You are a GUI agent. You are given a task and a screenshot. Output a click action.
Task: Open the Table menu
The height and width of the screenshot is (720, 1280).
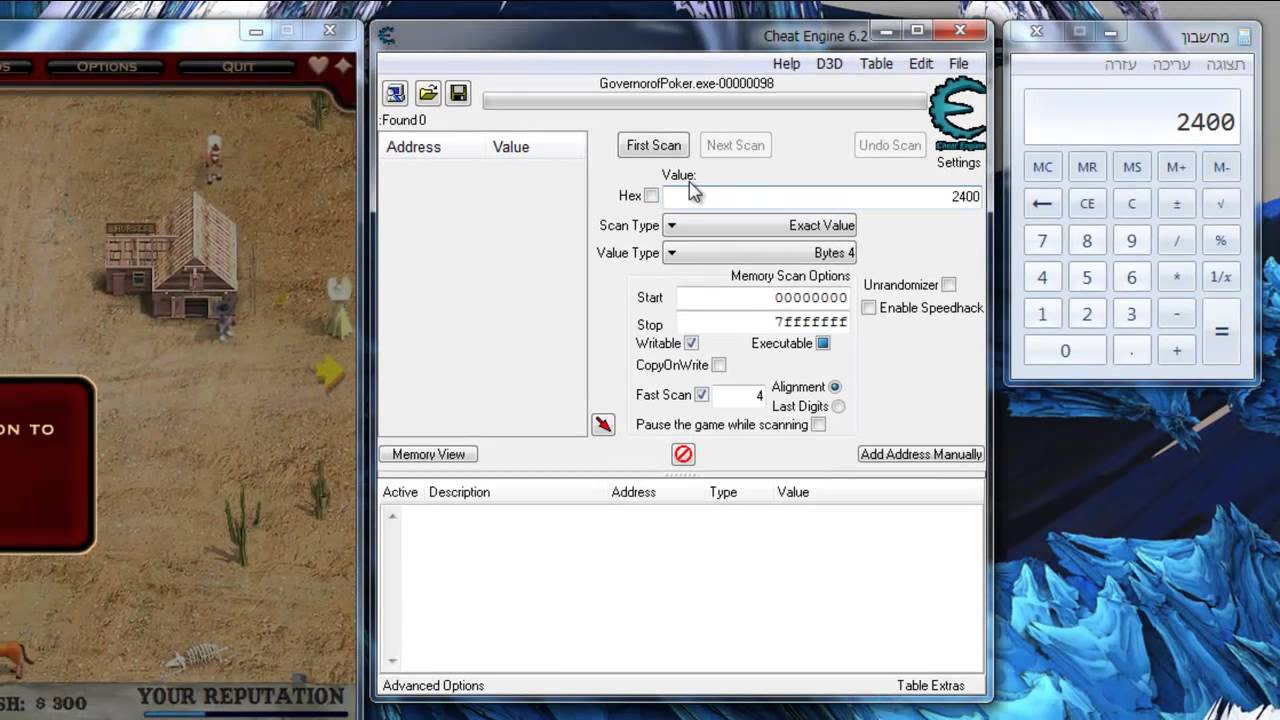[876, 63]
